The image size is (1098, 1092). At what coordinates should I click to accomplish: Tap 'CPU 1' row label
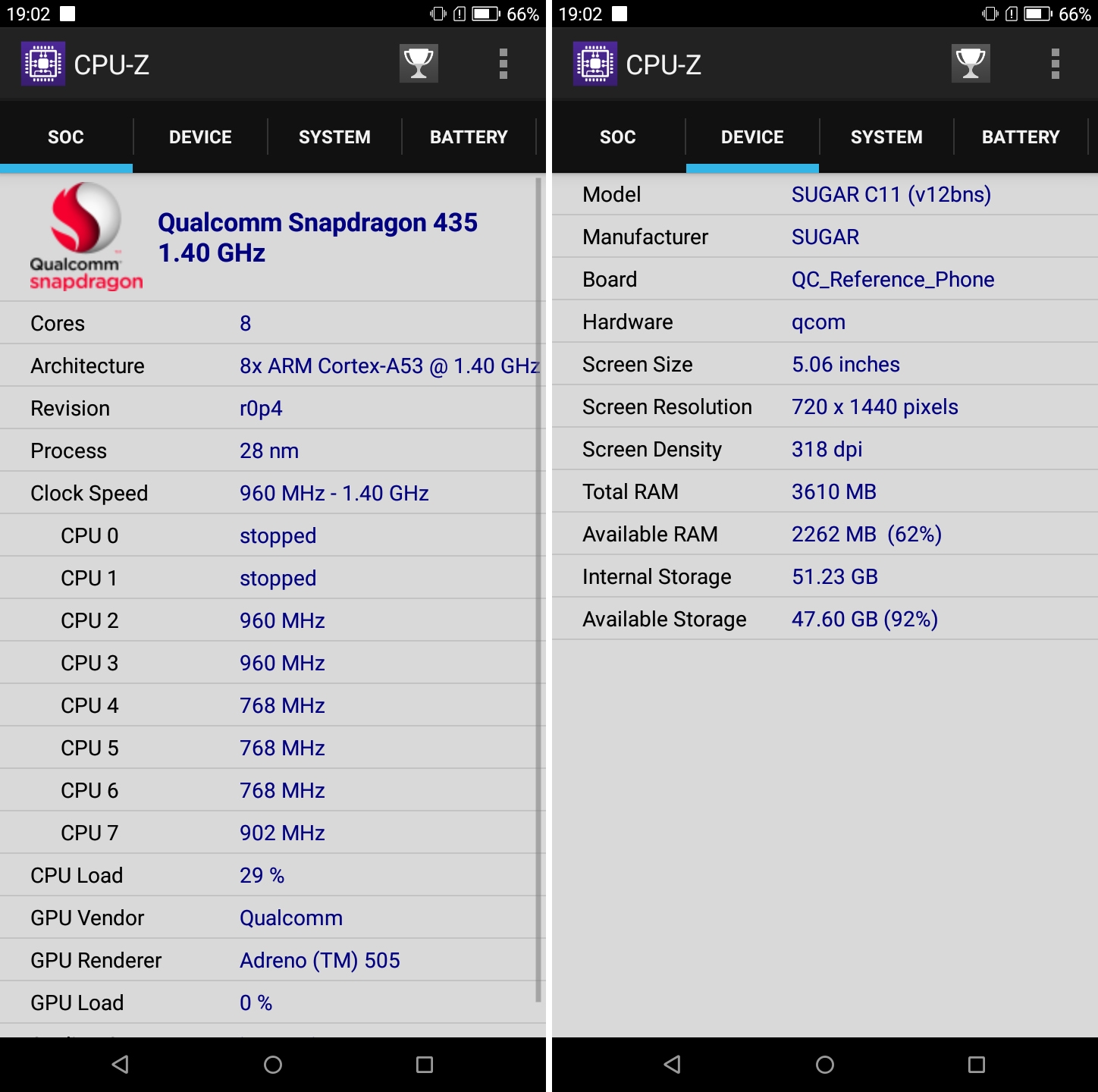click(x=89, y=579)
